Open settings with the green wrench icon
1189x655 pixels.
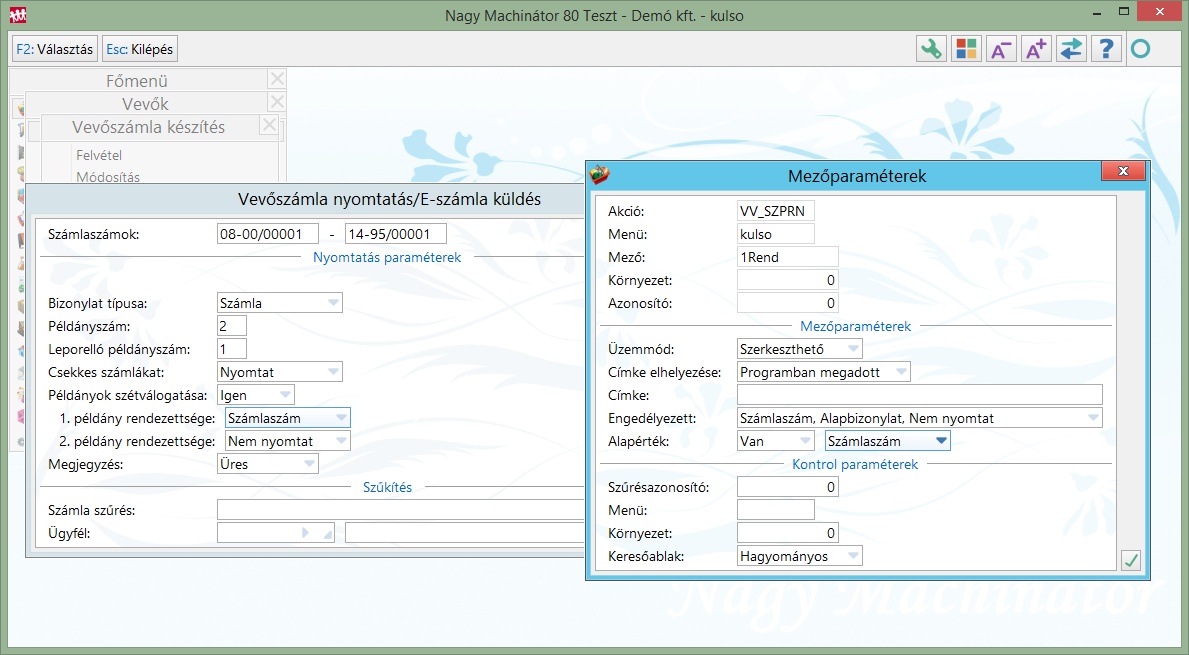pos(932,49)
